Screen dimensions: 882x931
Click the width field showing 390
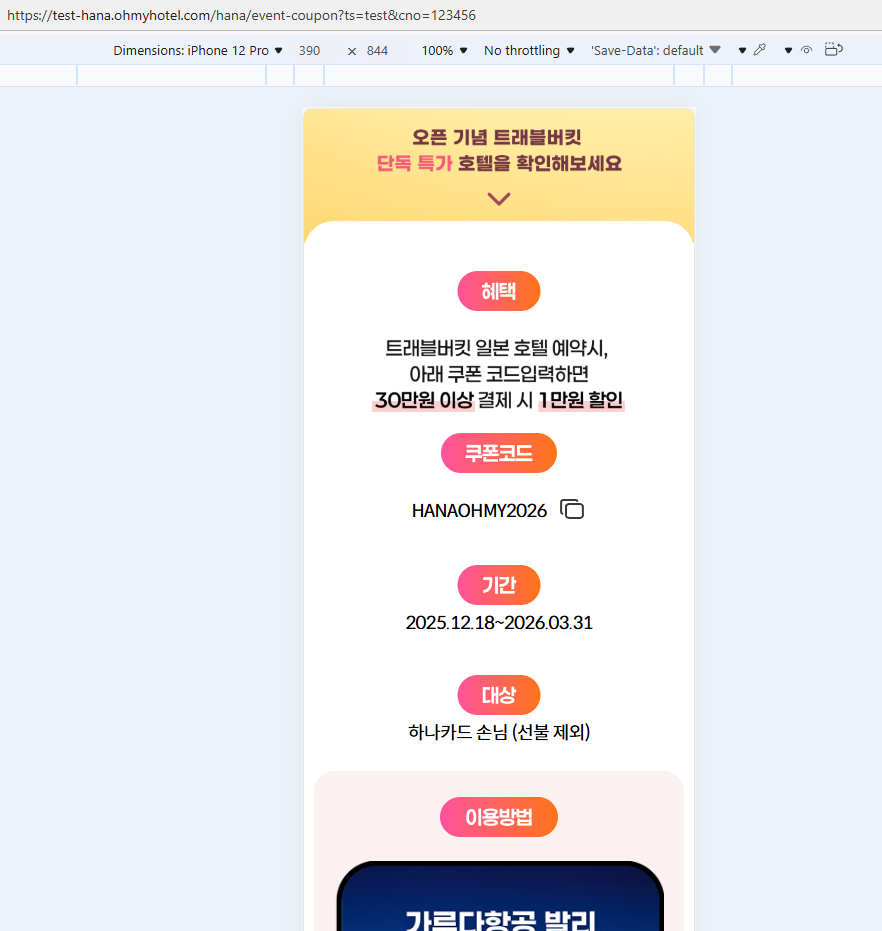click(x=309, y=50)
